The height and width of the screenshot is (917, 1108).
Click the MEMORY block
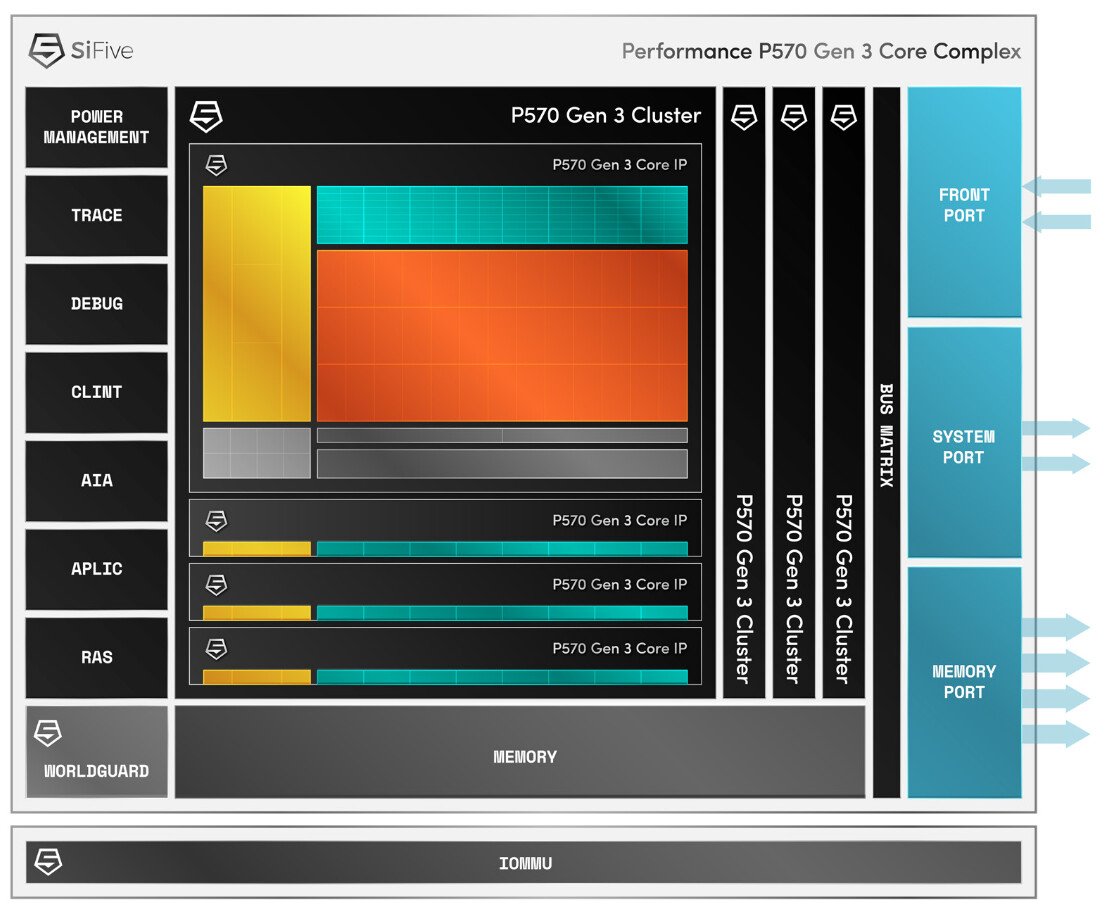(x=520, y=752)
